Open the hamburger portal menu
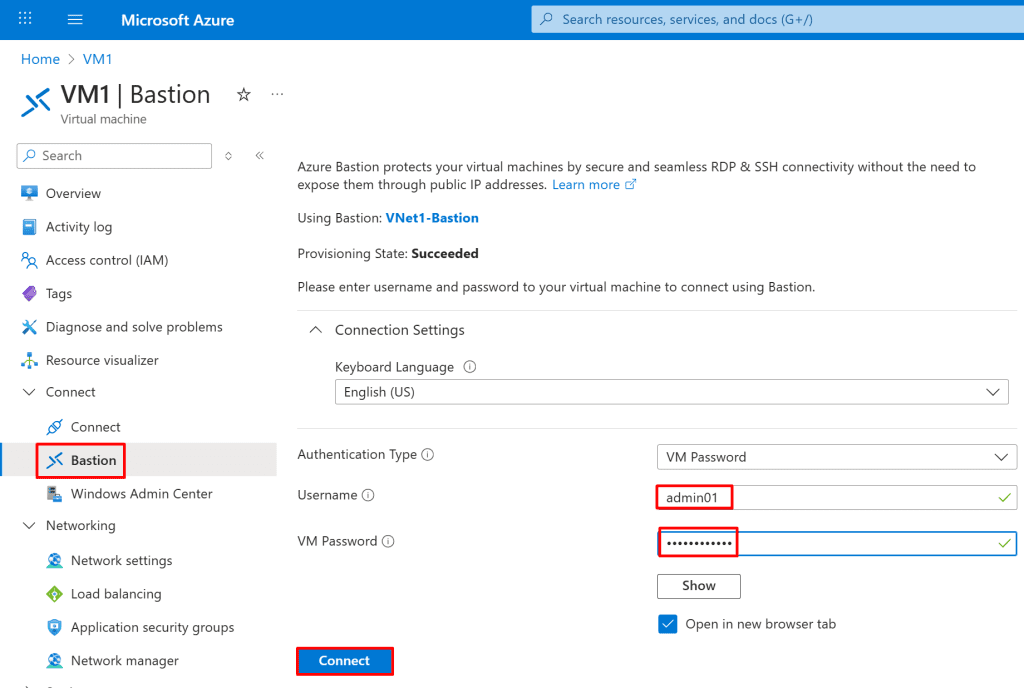Screen dimensions: 1024x688 pos(75,19)
